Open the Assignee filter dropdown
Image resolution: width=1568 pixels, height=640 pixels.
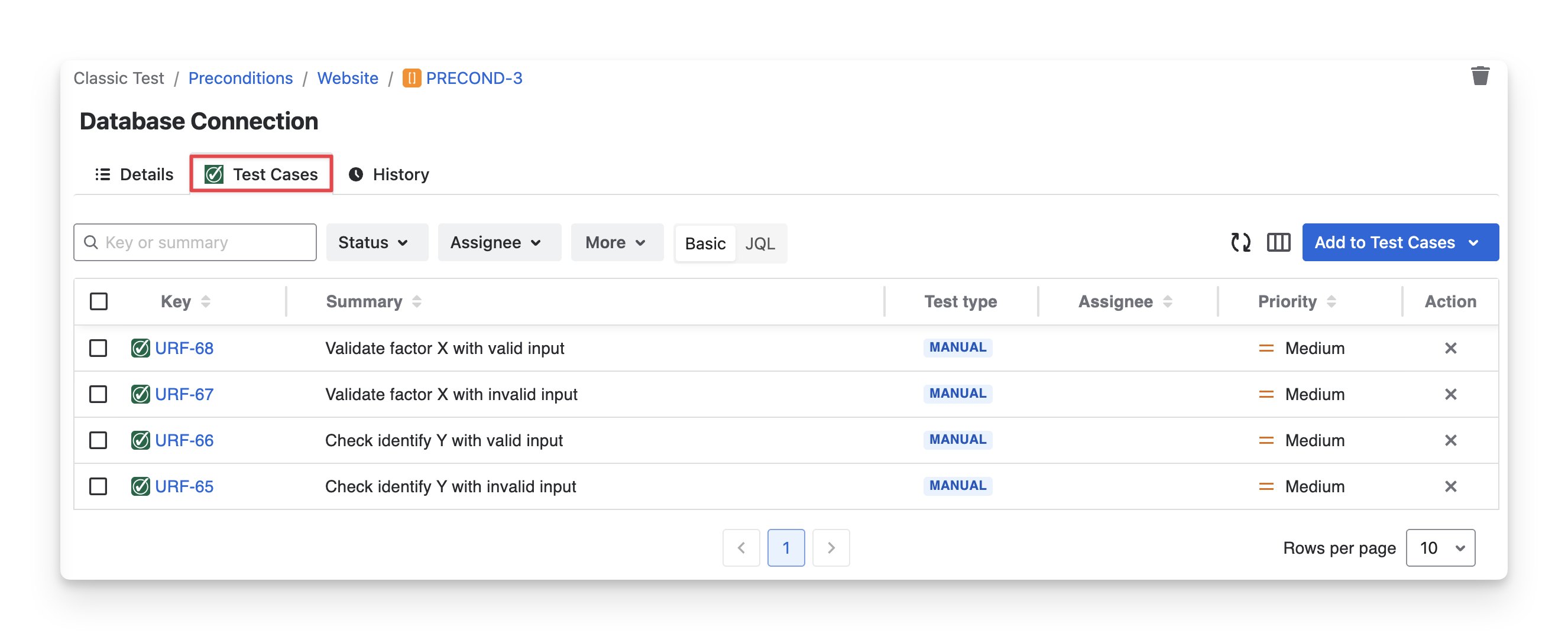(498, 243)
